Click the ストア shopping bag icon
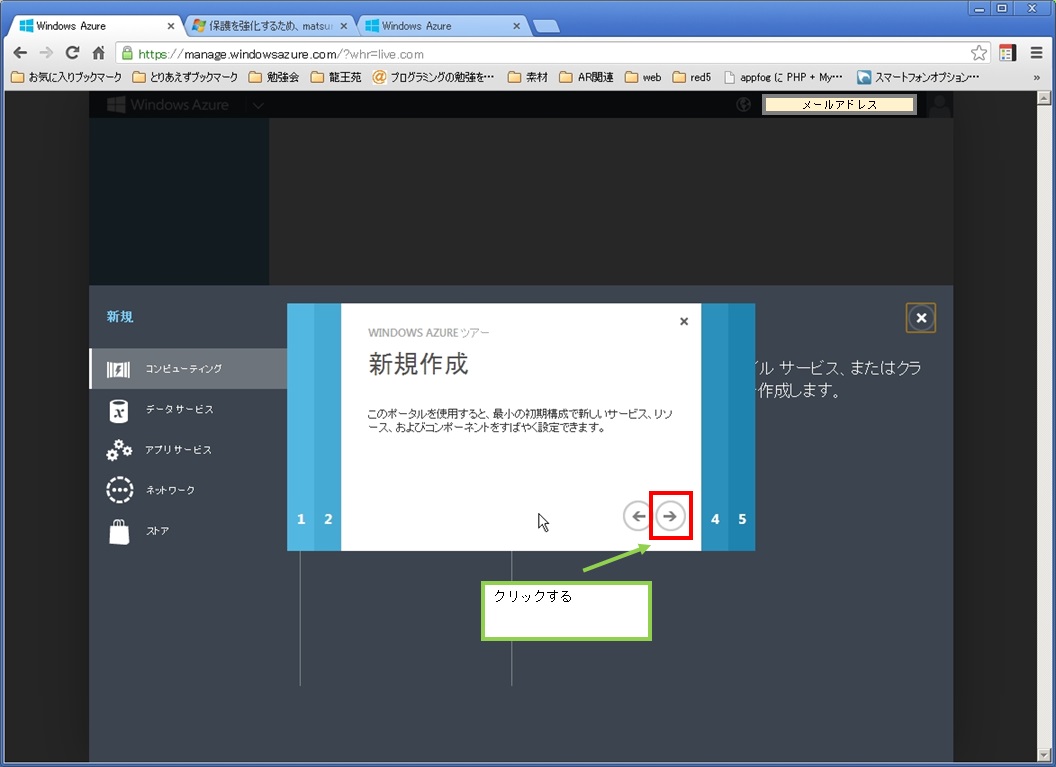This screenshot has width=1056, height=767. click(x=119, y=531)
